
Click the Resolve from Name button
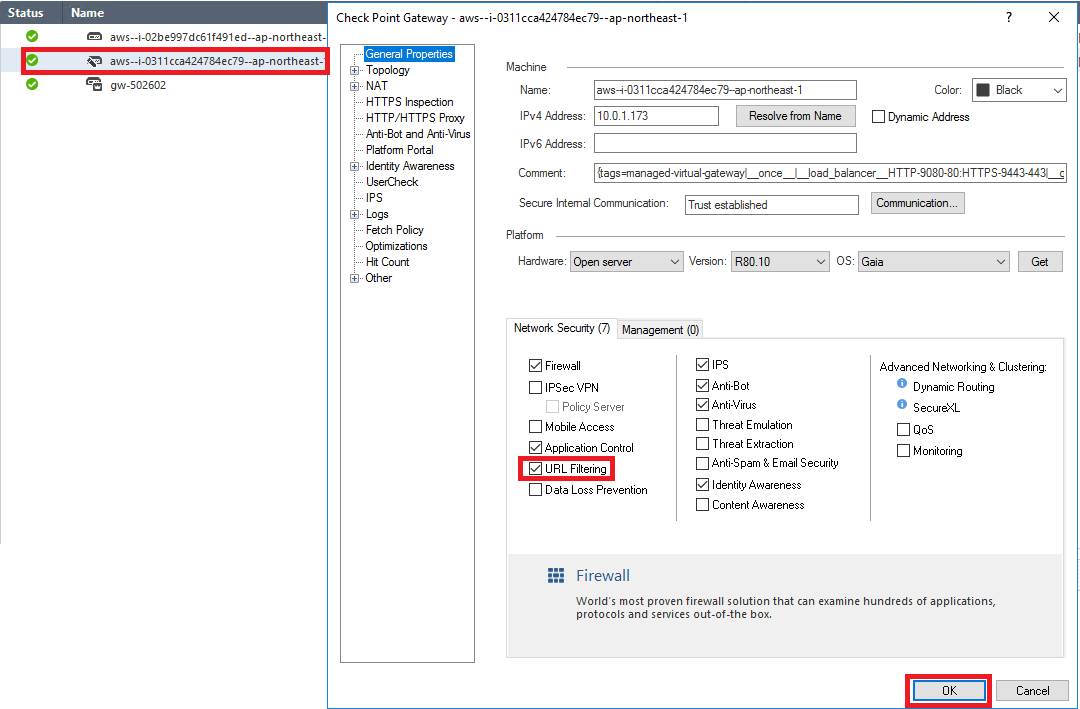[796, 116]
